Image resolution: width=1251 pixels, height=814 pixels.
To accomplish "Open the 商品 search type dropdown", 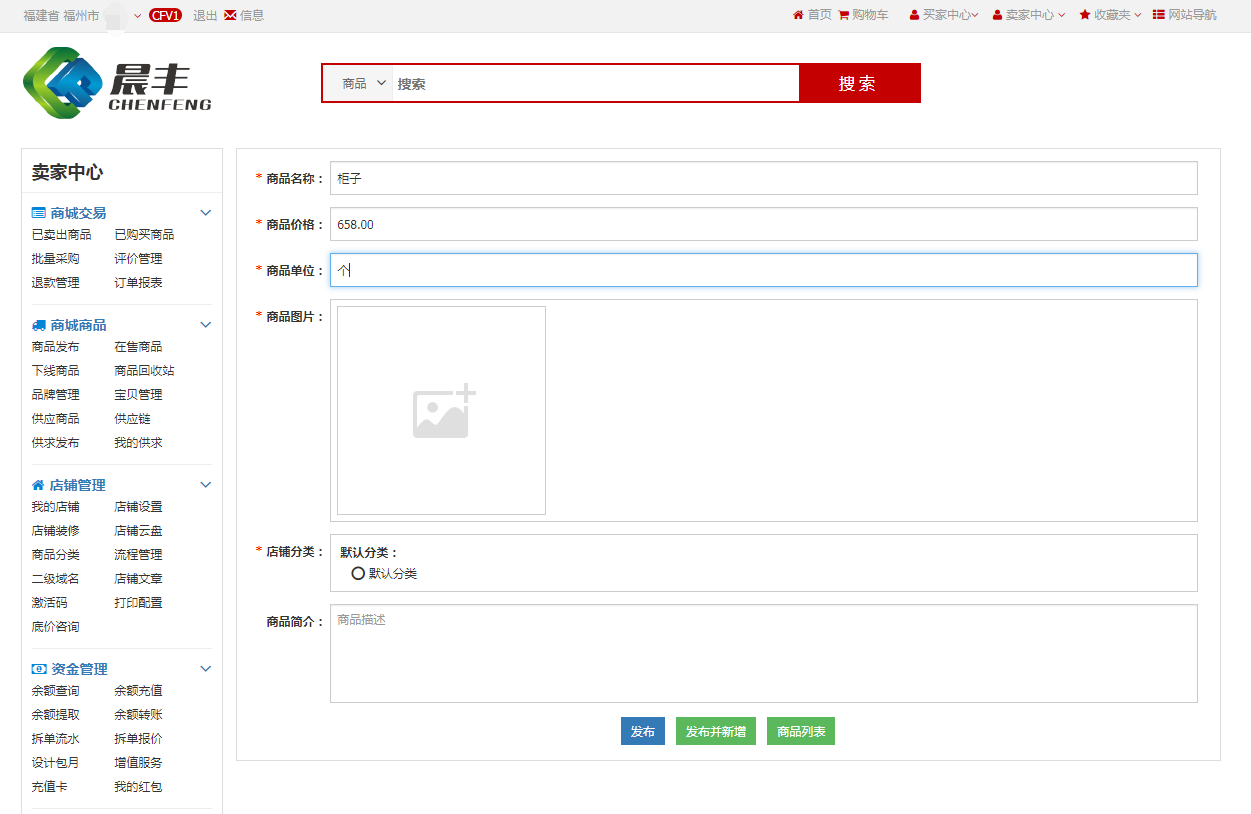I will tap(364, 84).
